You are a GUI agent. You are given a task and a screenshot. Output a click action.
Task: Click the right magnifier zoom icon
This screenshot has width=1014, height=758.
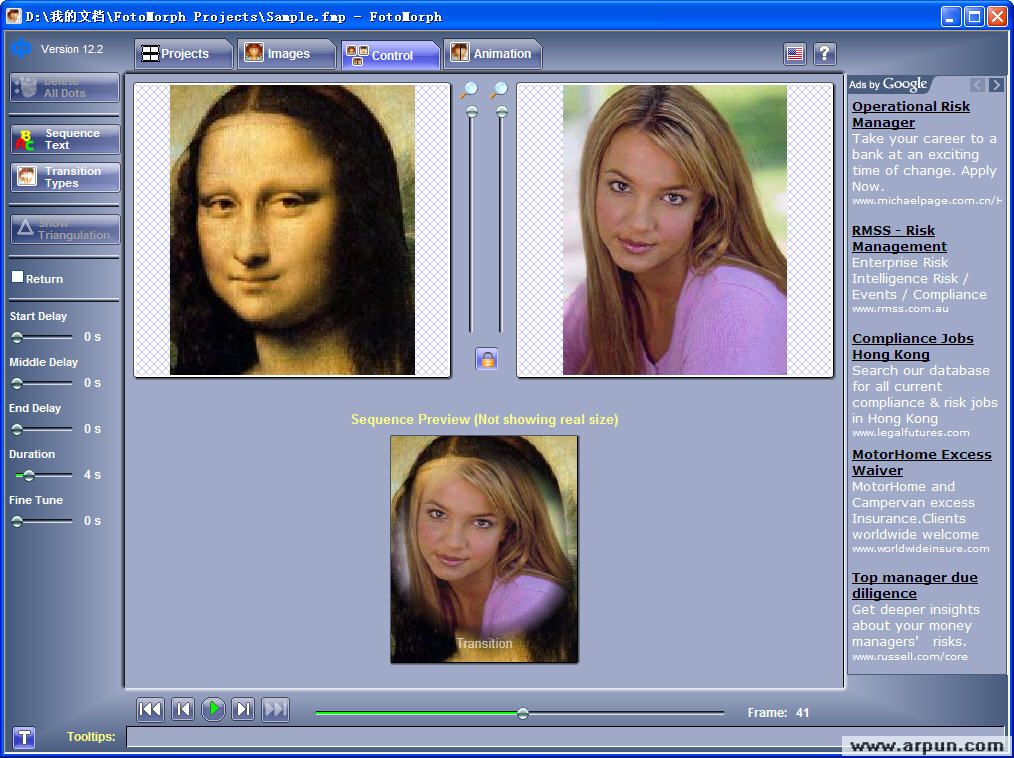click(x=499, y=91)
